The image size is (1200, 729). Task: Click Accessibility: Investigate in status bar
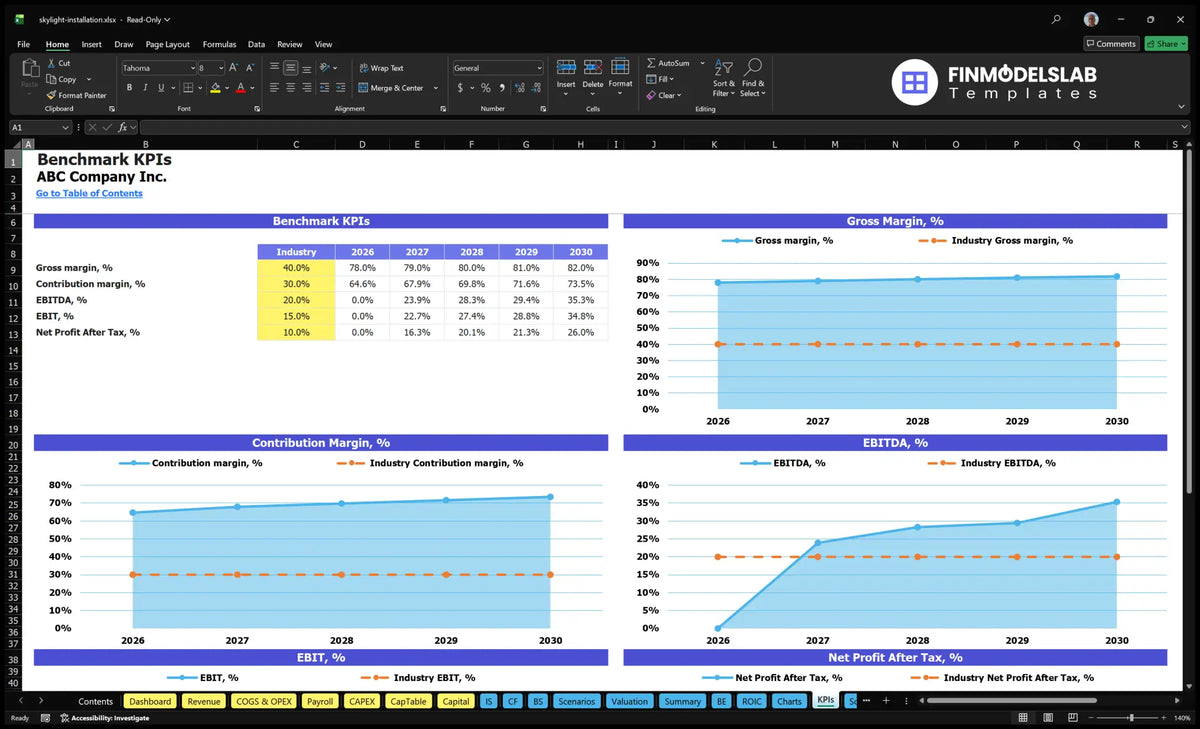tap(104, 718)
